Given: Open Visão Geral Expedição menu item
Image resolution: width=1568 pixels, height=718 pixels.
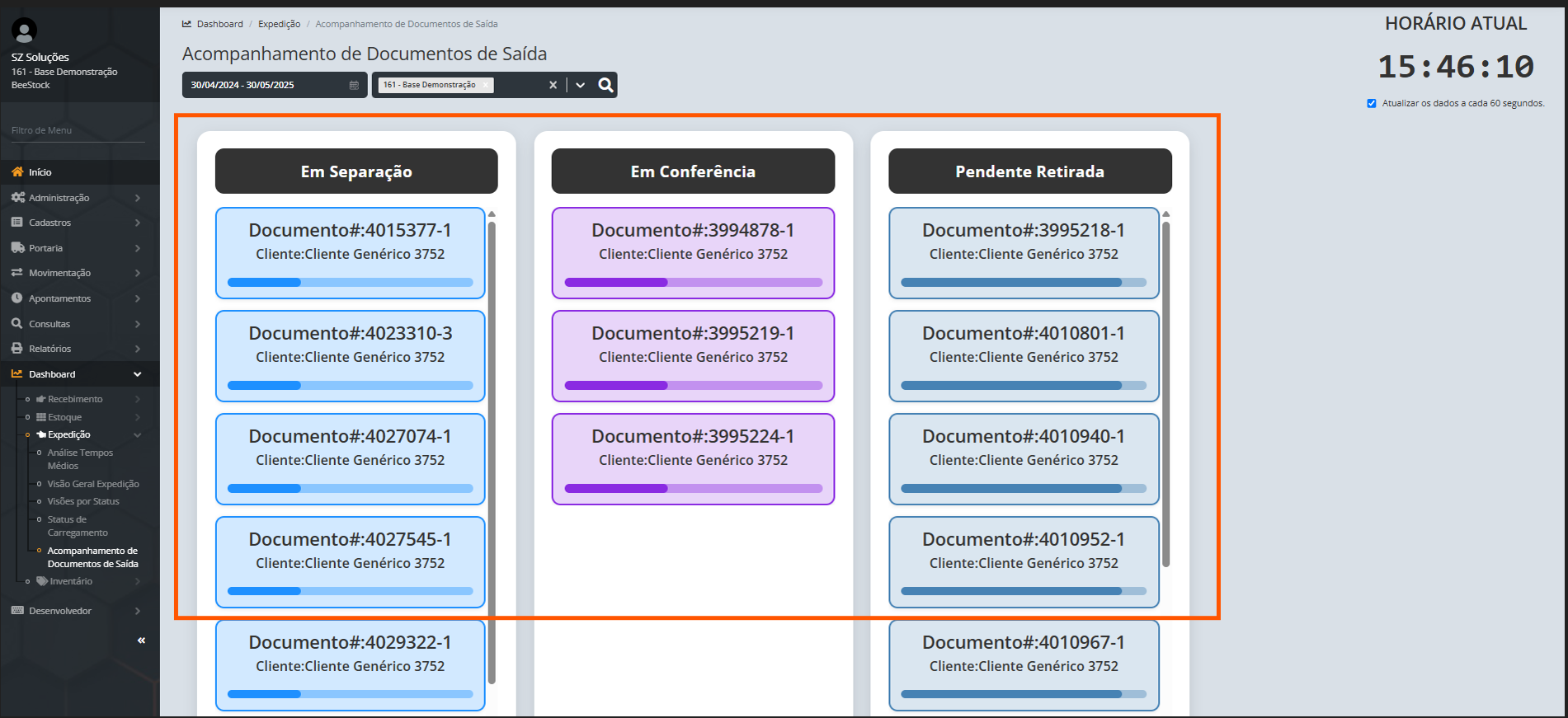Looking at the screenshot, I should pyautogui.click(x=93, y=484).
